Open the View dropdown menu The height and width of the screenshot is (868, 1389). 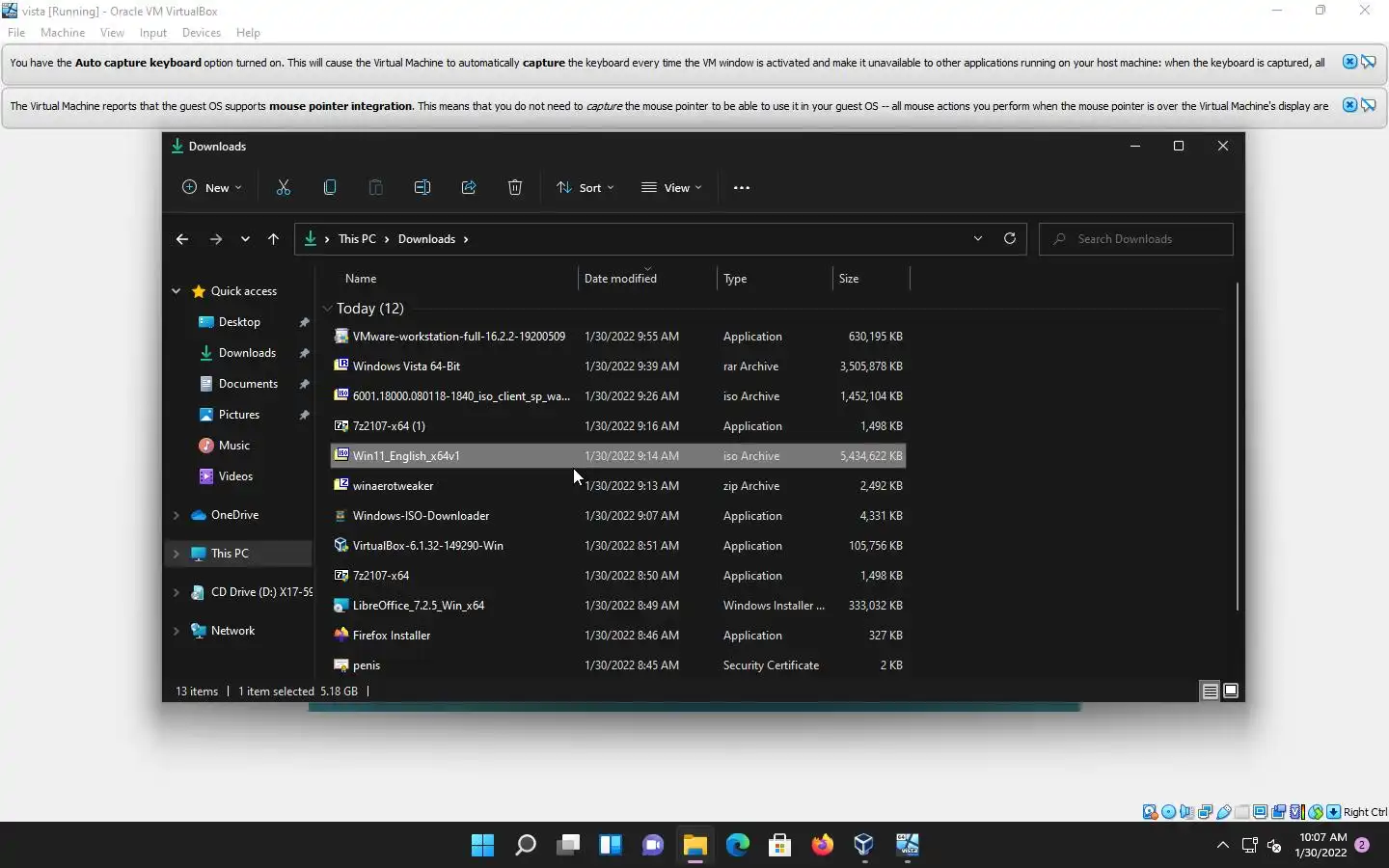pyautogui.click(x=672, y=188)
